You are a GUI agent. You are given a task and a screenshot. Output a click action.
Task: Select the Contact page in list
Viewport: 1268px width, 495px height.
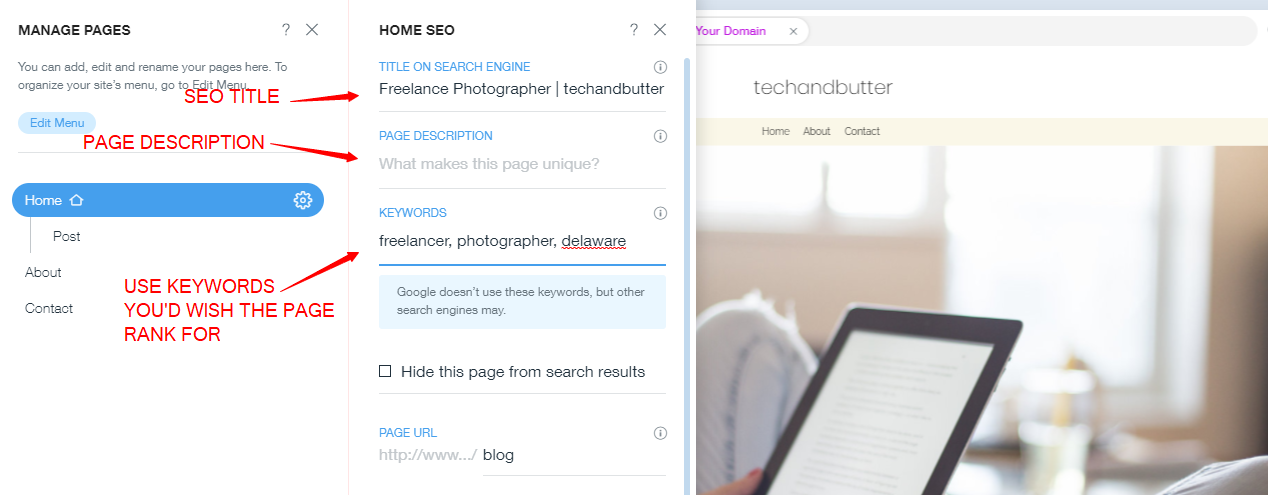[49, 308]
